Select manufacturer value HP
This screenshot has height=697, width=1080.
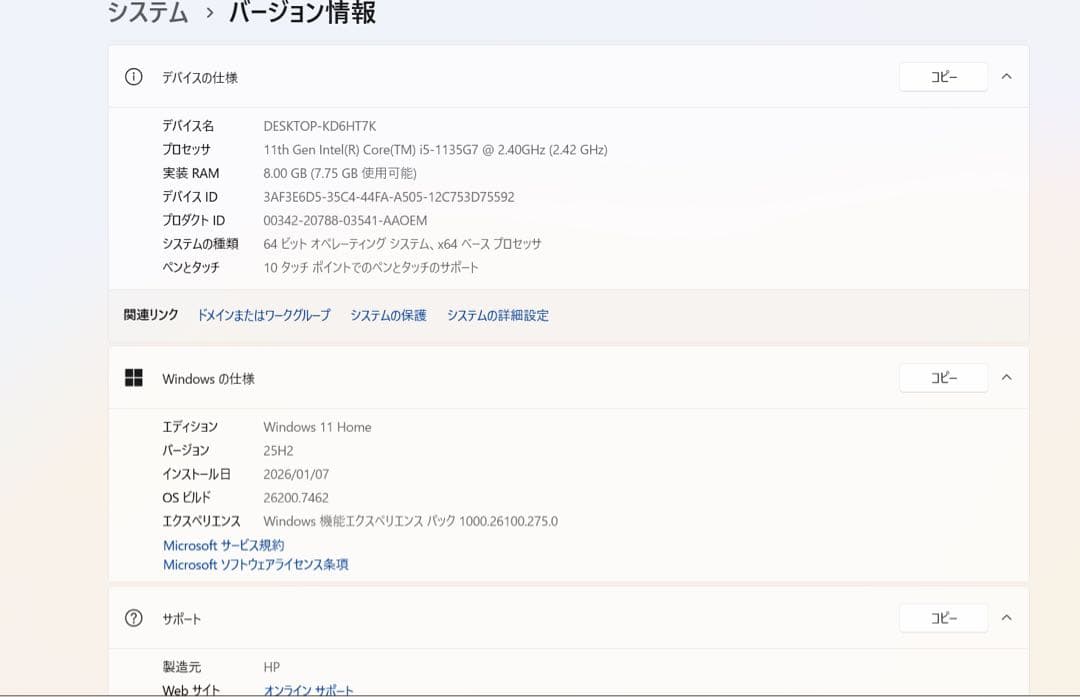click(x=271, y=667)
